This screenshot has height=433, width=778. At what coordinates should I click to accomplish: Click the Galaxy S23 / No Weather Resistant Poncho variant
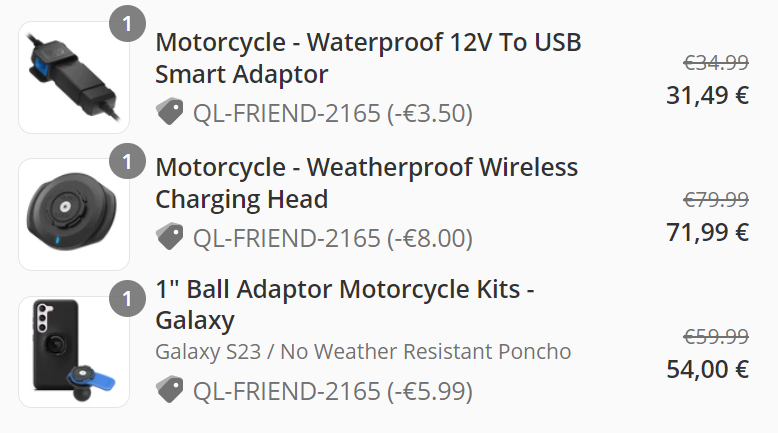[x=363, y=352]
